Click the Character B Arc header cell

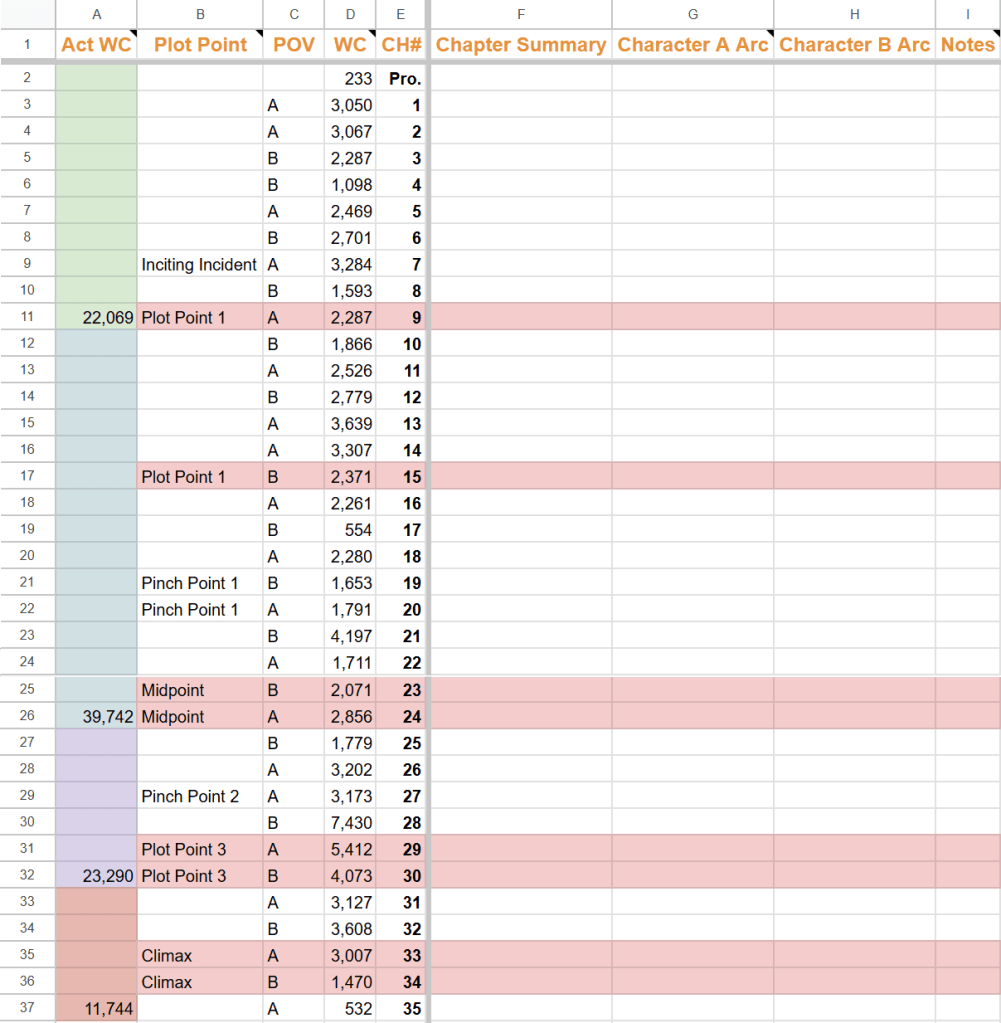click(854, 45)
